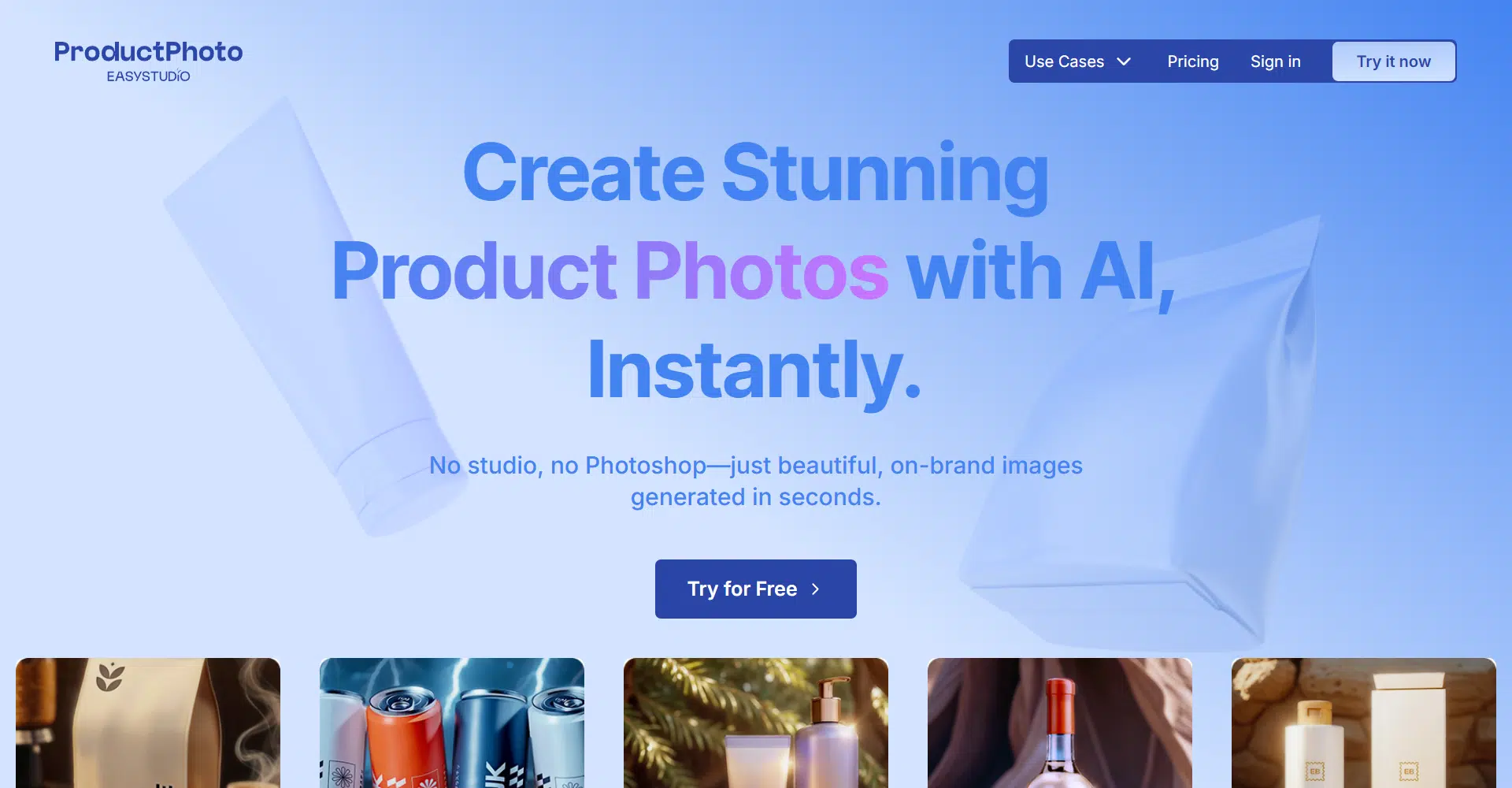Open the lotion pump bottle photo
Screen dimensions: 1512x788
(756, 723)
